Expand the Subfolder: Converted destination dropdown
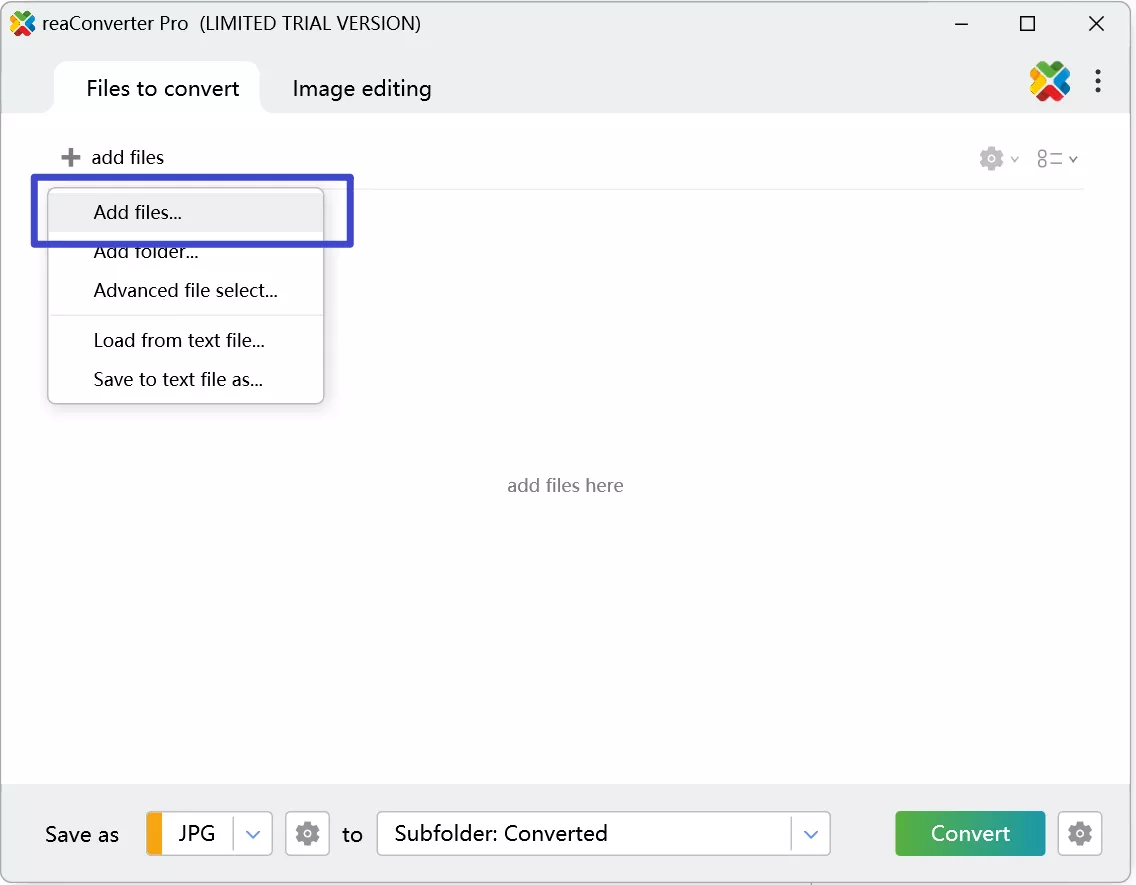The width and height of the screenshot is (1136, 885). tap(810, 833)
